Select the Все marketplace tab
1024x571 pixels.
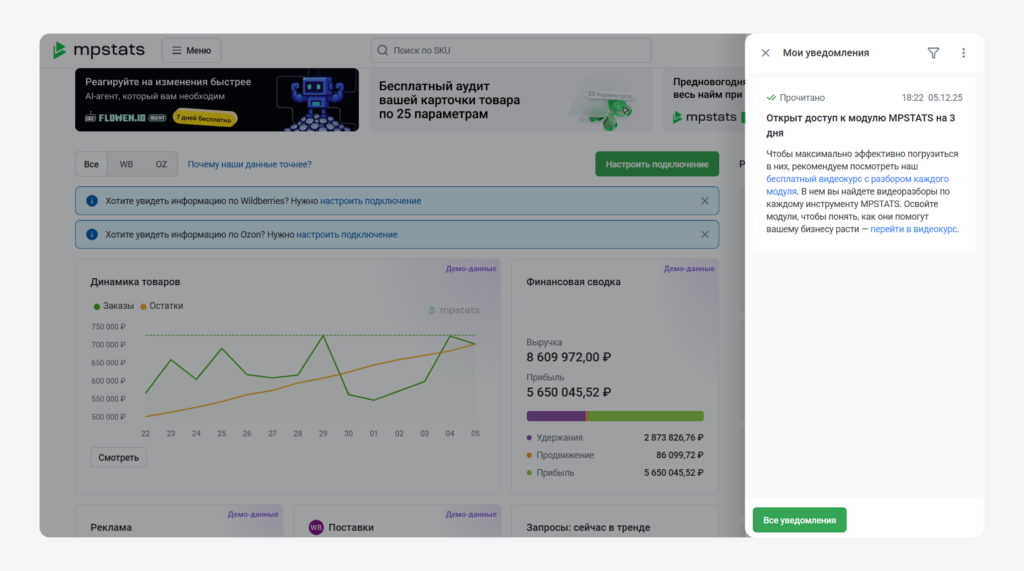(91, 164)
